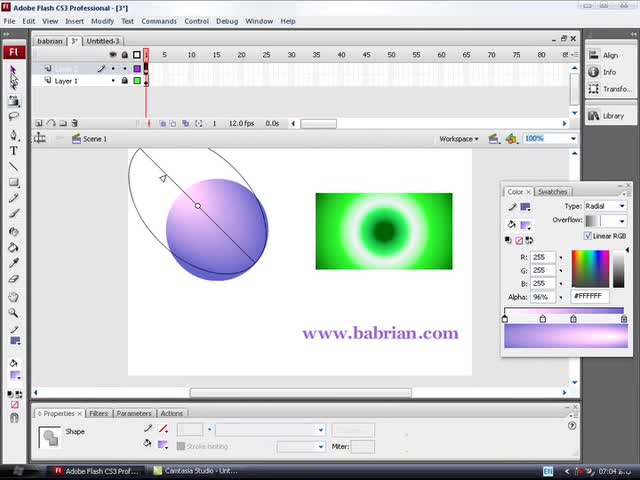
Task: Click Adobe Flash CS3 taskbar button
Action: click(97, 471)
